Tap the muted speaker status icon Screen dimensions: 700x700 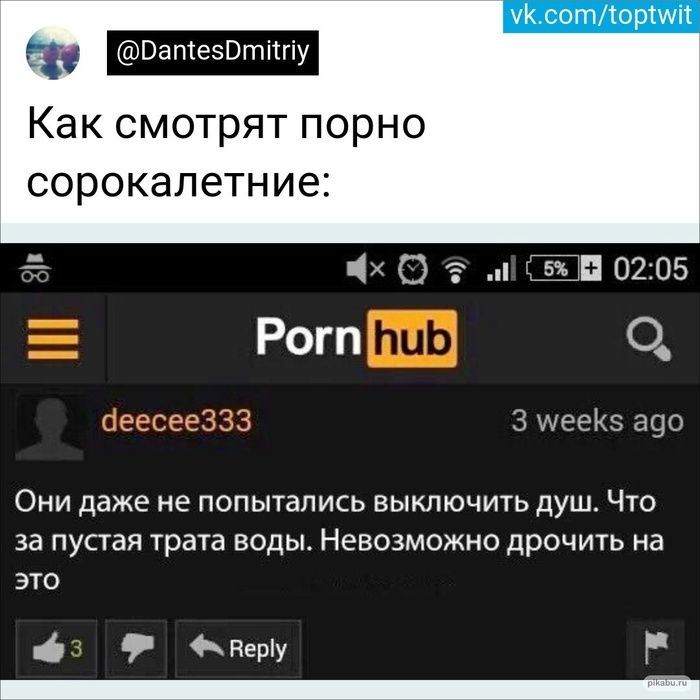(365, 268)
